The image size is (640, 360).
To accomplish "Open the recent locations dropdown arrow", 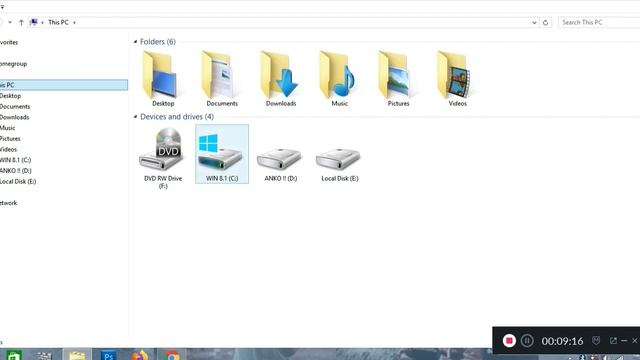I will pos(10,22).
